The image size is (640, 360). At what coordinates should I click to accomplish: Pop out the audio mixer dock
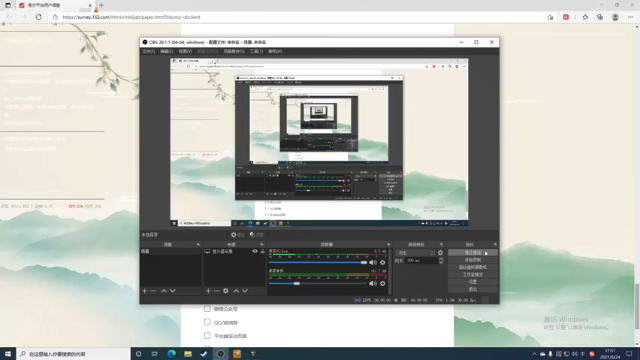click(x=389, y=244)
